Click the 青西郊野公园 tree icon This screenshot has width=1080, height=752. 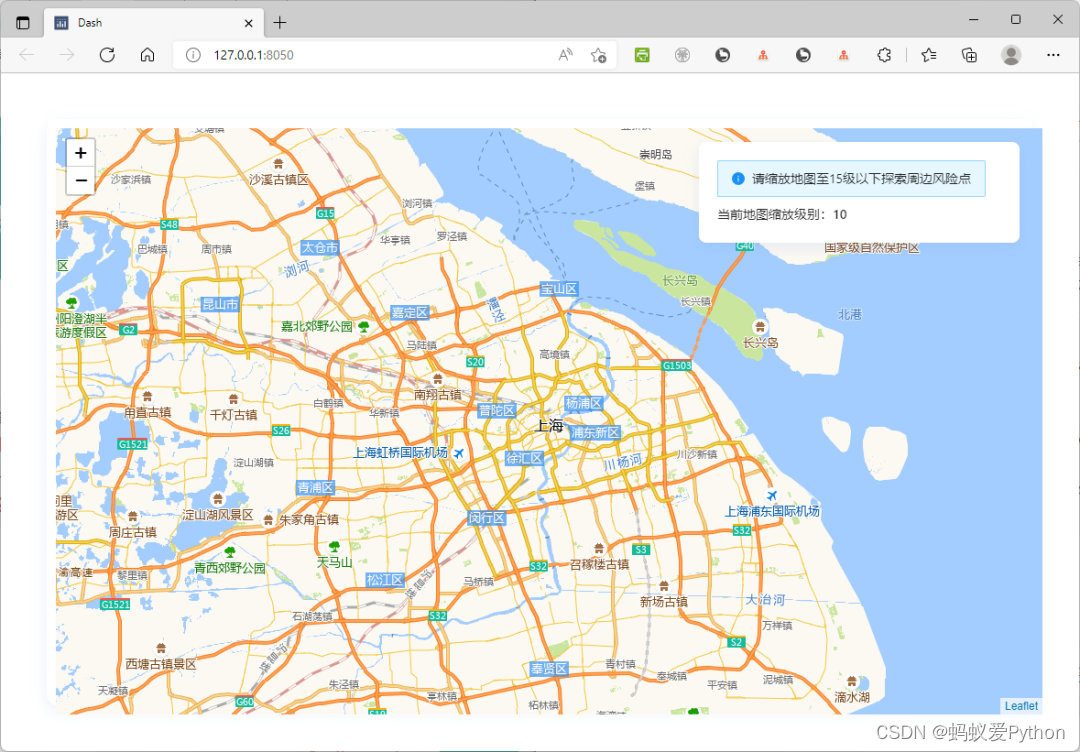click(230, 552)
